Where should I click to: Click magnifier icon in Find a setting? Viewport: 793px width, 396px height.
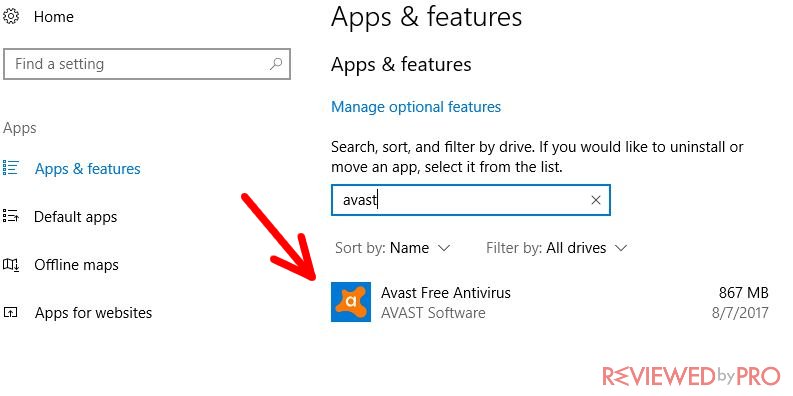(x=276, y=64)
